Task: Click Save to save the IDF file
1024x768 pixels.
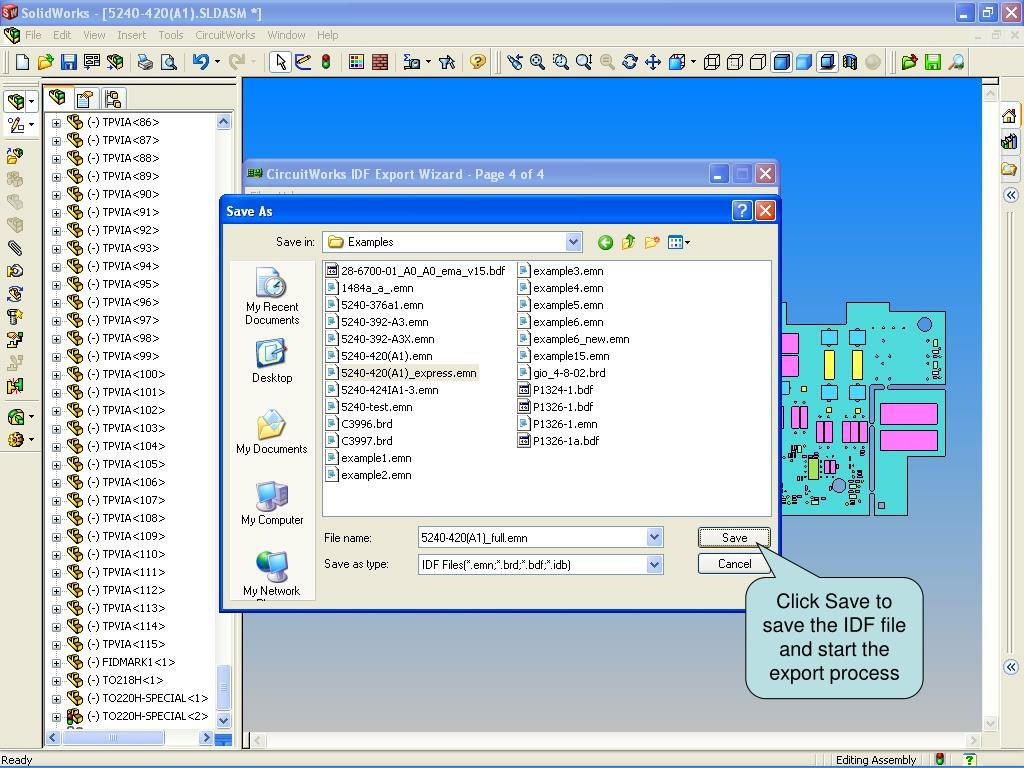Action: 734,537
